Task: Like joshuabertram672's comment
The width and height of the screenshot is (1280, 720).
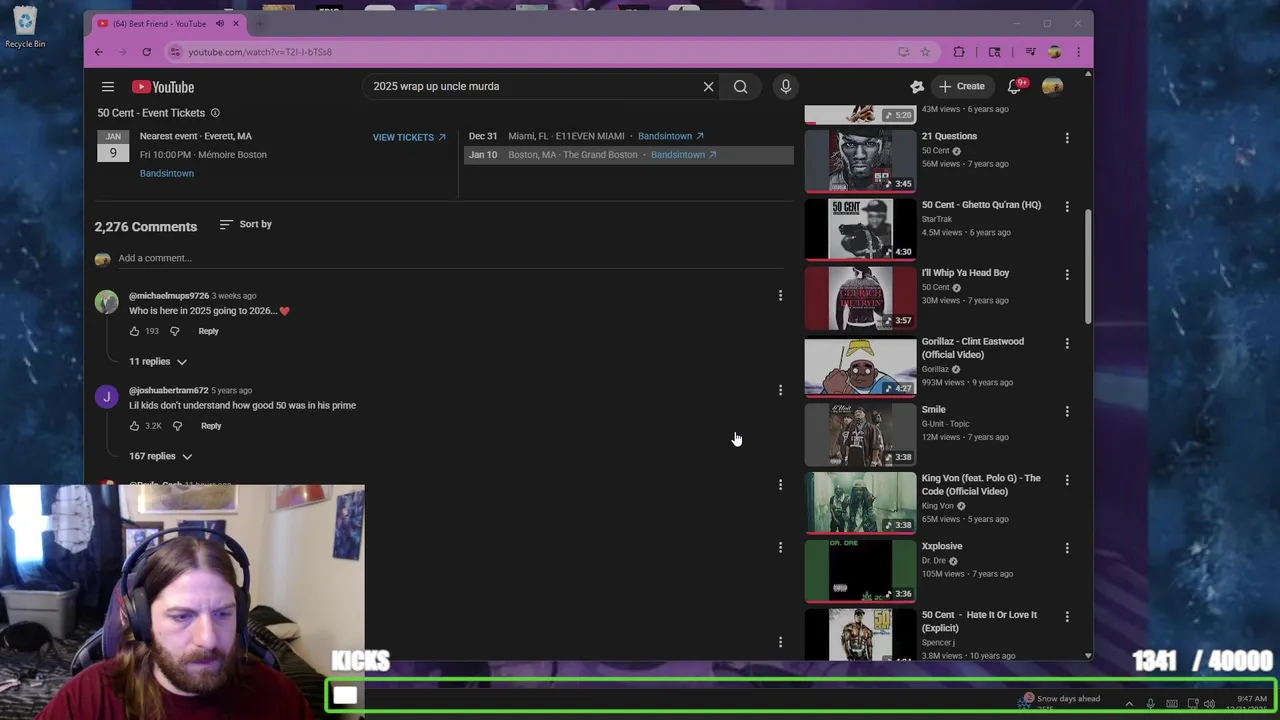Action: (134, 426)
